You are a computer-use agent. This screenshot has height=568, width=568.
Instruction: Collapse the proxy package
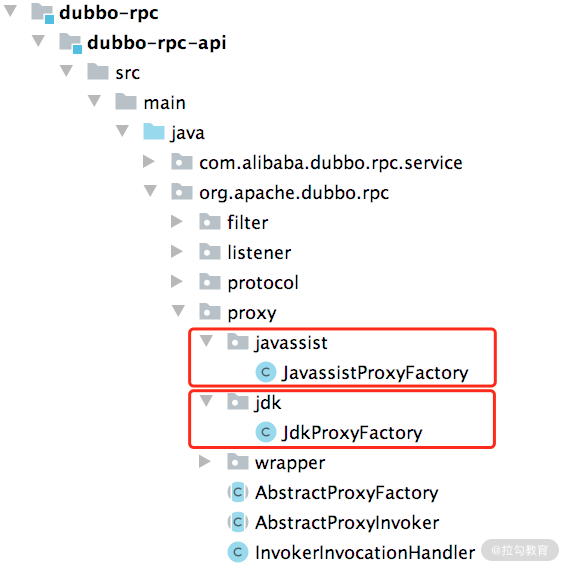178,311
